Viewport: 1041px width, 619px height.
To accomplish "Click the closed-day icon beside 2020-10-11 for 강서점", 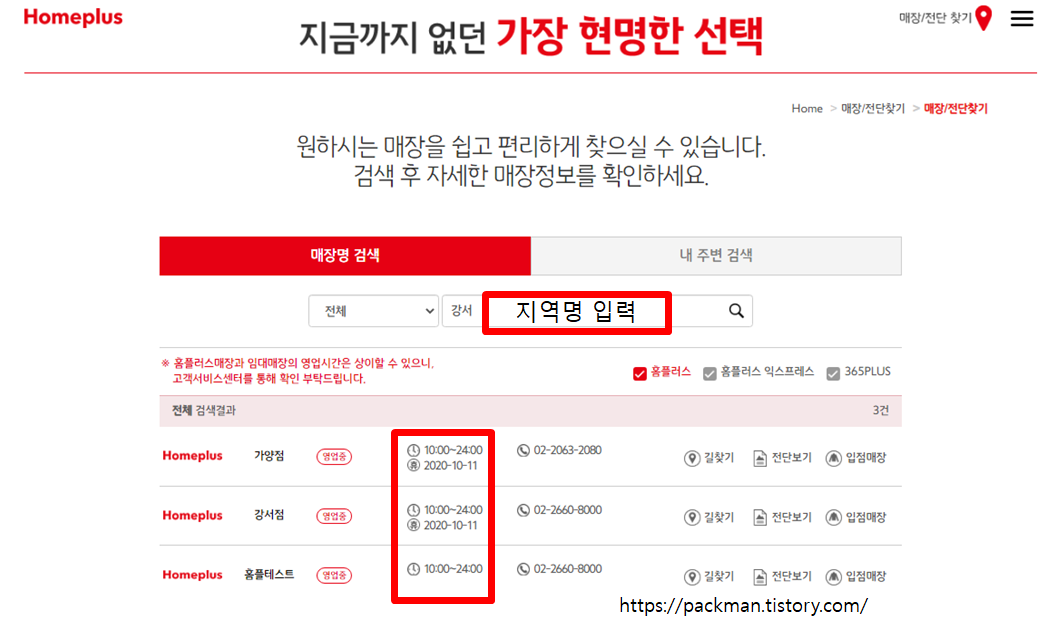I will (414, 525).
